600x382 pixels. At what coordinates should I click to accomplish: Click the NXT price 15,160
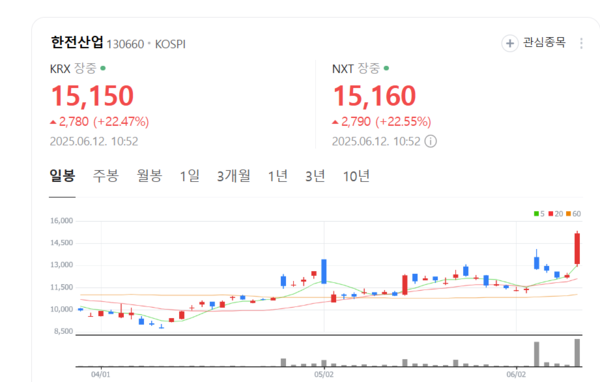(x=375, y=96)
